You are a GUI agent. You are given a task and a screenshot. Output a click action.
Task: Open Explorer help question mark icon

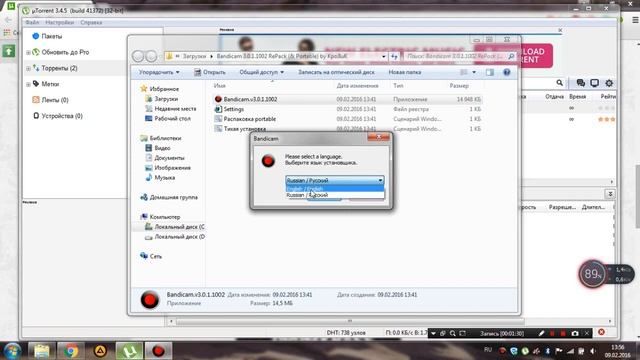tap(507, 72)
